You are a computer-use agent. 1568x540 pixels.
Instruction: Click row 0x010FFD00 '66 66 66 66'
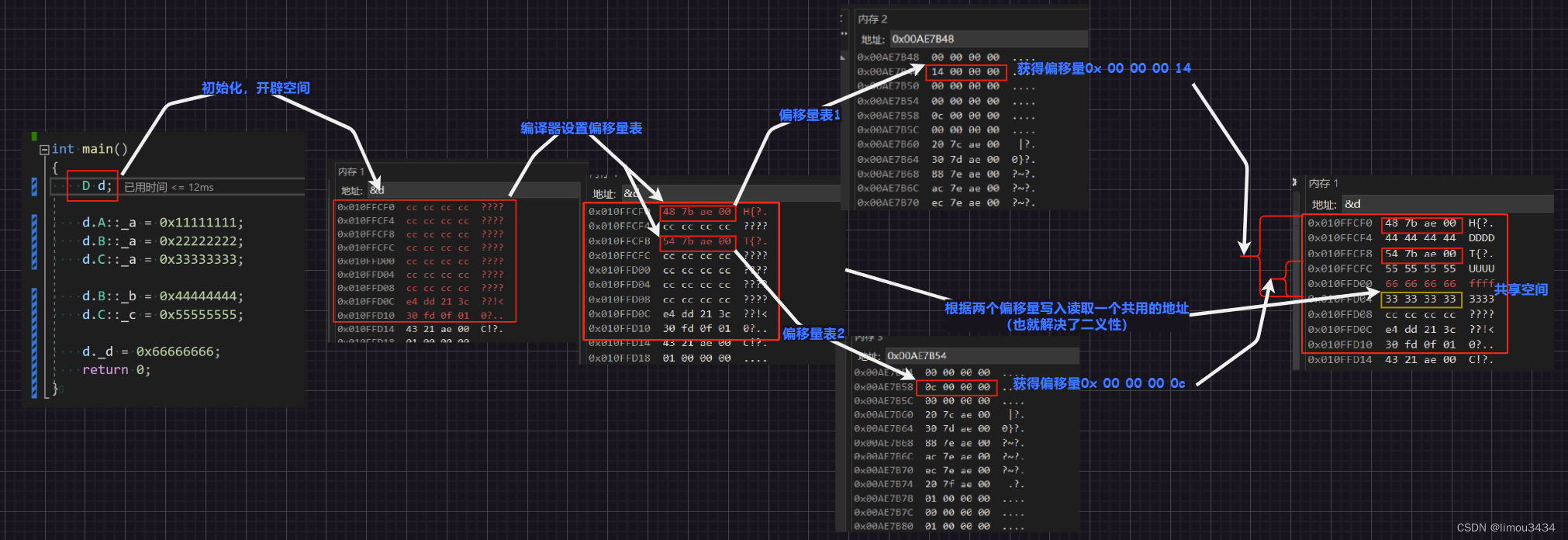[1400, 284]
